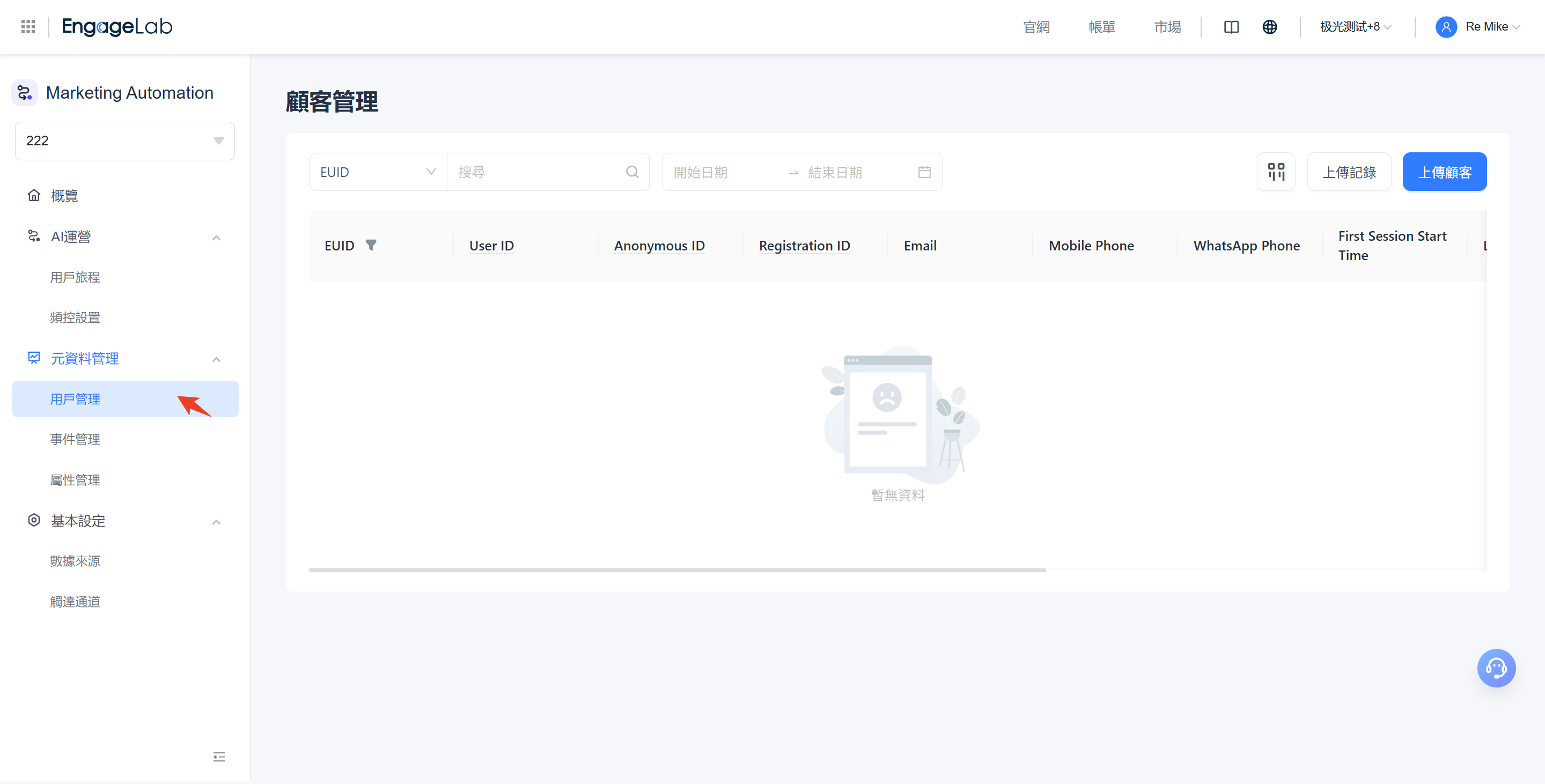Collapse sidebar using bottom menu-fold icon
This screenshot has height=784, width=1545.
click(x=219, y=757)
